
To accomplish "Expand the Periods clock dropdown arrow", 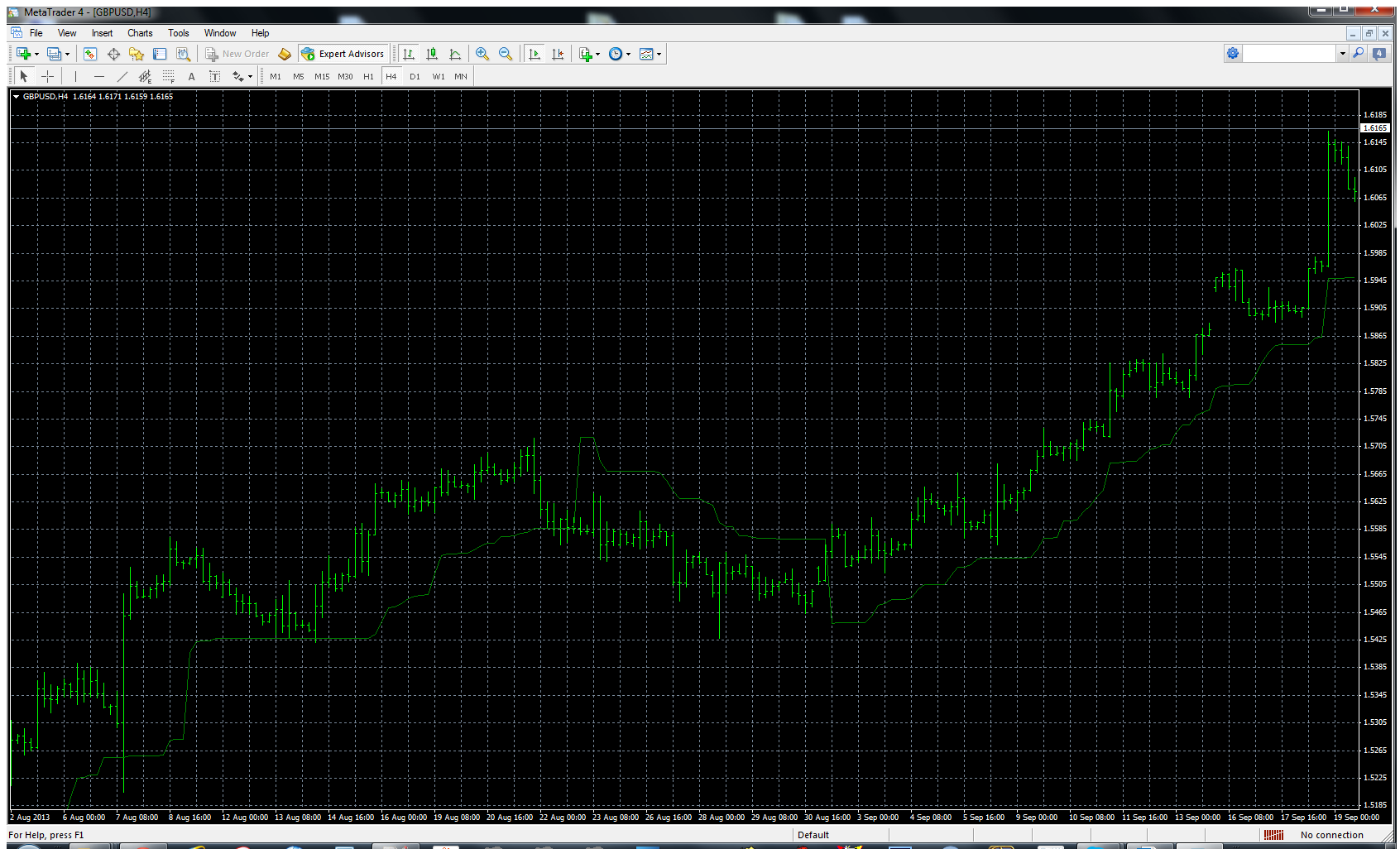I will point(629,54).
